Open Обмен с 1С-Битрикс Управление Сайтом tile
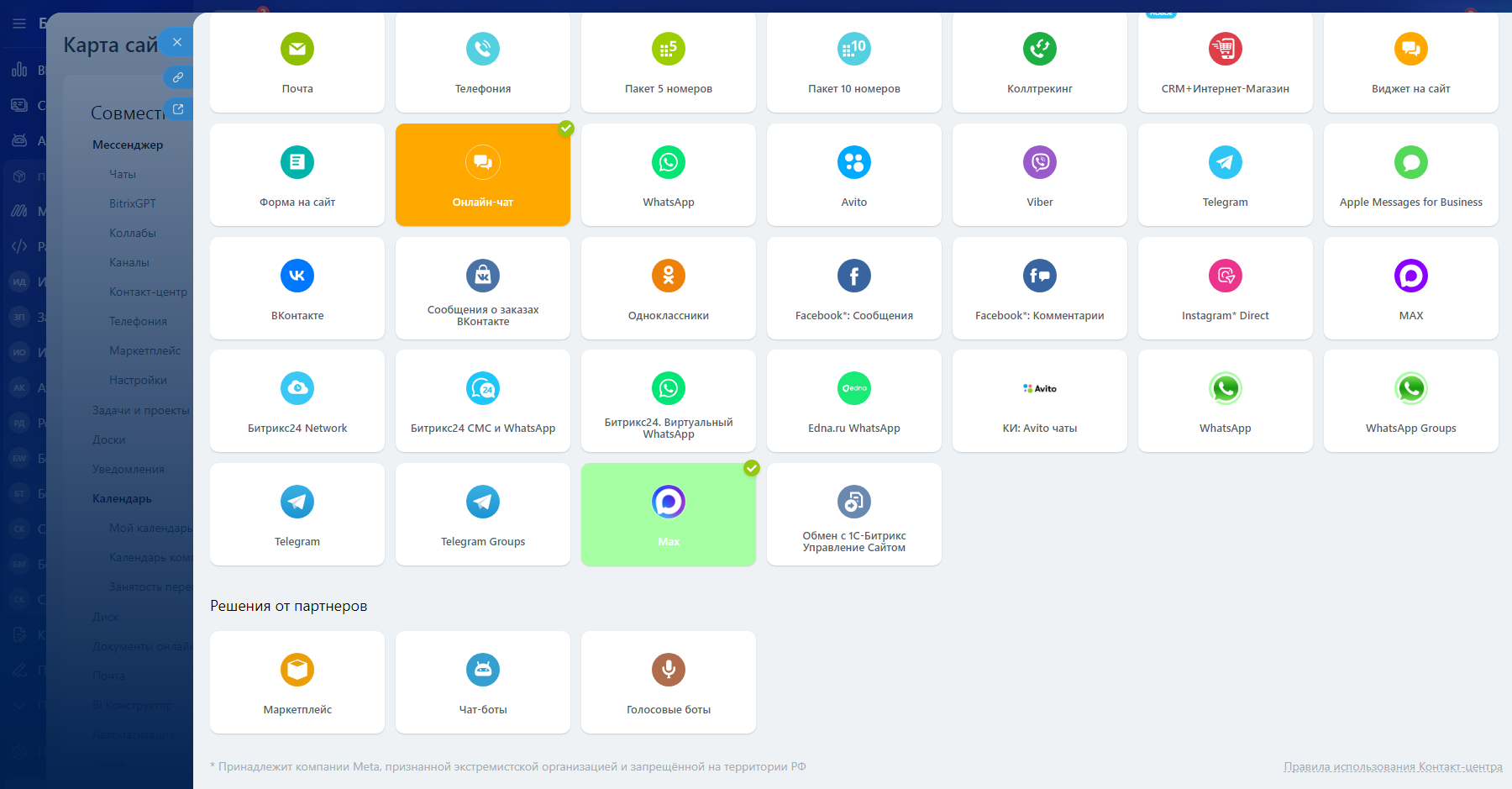1512x789 pixels. click(x=854, y=514)
